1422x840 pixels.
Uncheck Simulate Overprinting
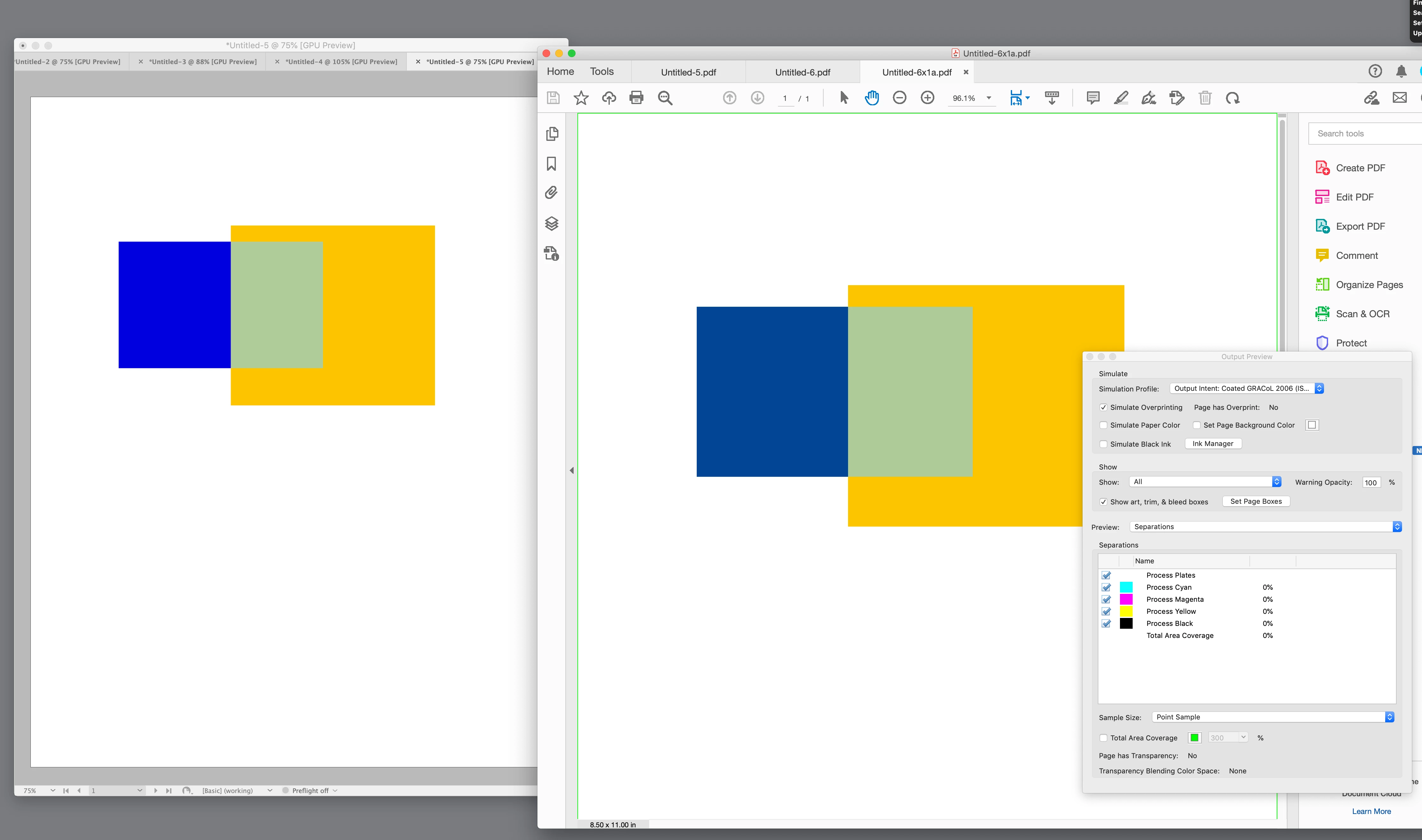click(x=1103, y=408)
